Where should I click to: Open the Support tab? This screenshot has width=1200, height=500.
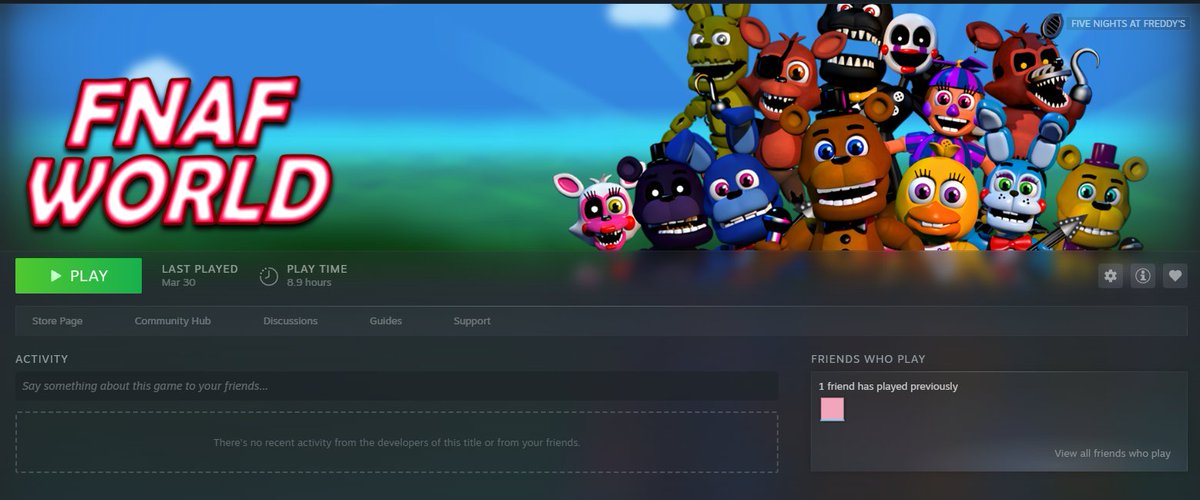tap(472, 321)
